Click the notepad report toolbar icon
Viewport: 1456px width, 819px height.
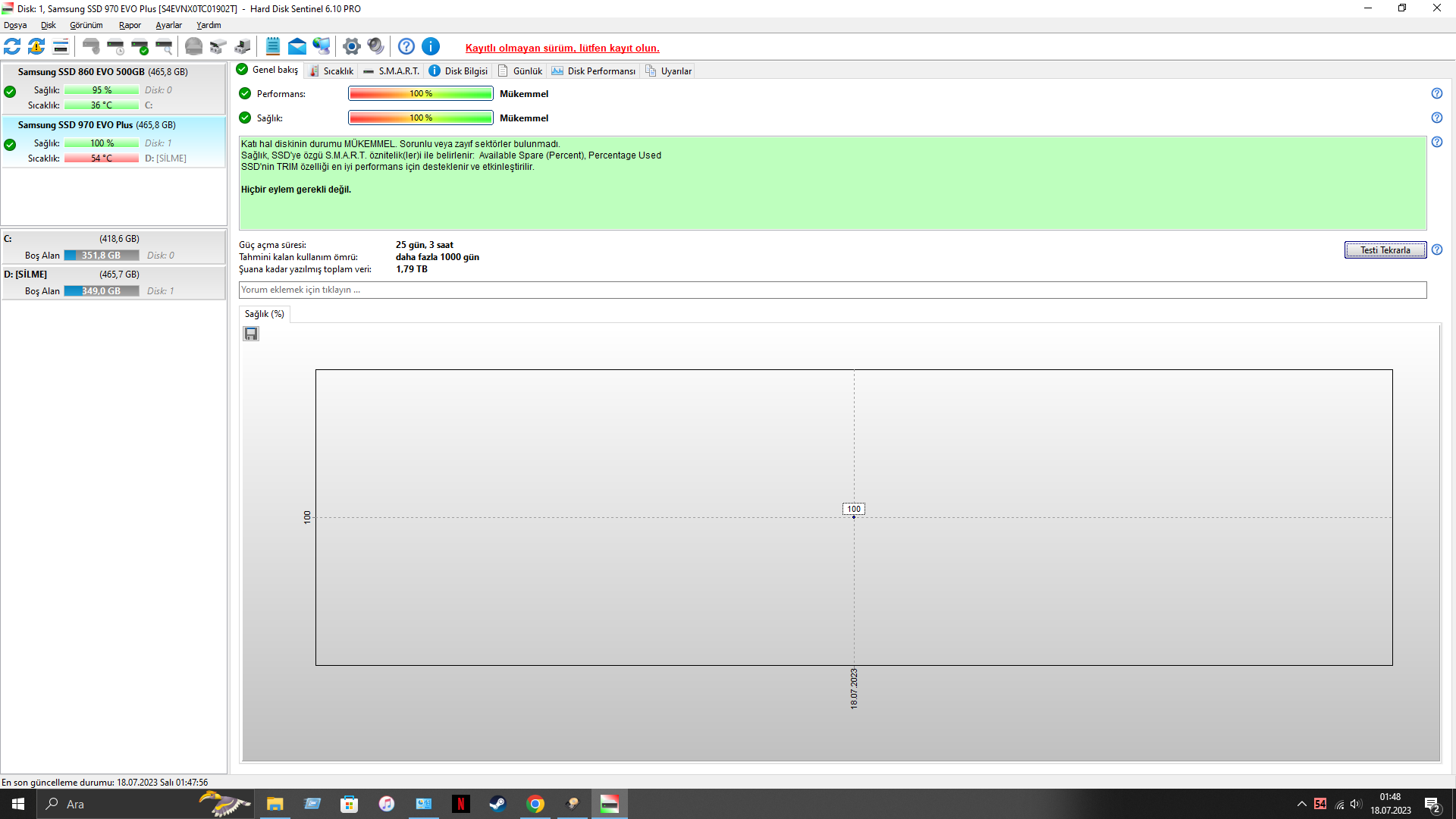pos(273,47)
